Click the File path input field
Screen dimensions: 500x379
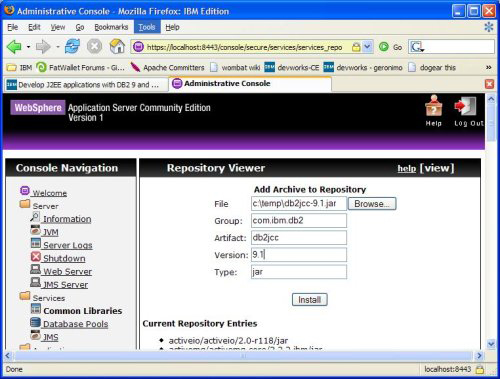pos(299,204)
